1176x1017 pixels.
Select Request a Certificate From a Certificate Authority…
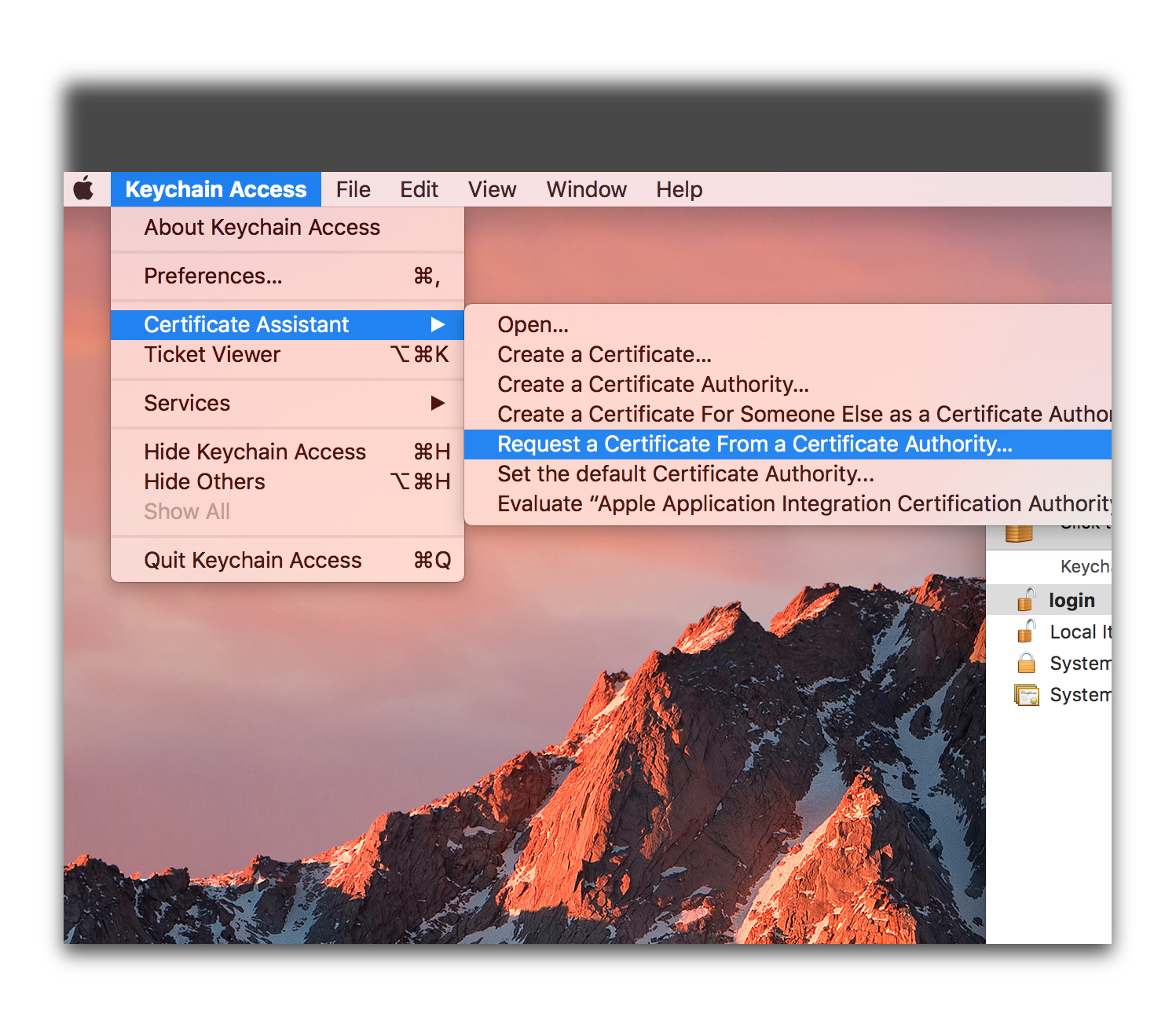pos(754,444)
